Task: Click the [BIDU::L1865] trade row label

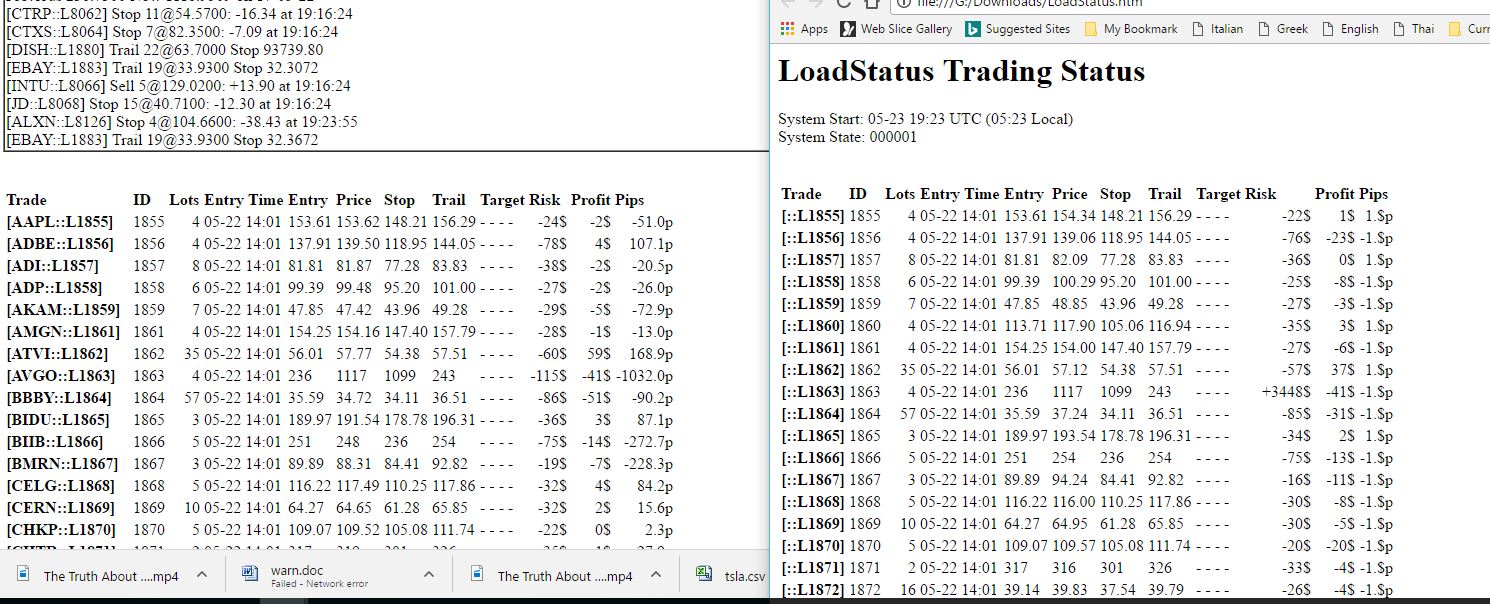Action: pyautogui.click(x=57, y=420)
